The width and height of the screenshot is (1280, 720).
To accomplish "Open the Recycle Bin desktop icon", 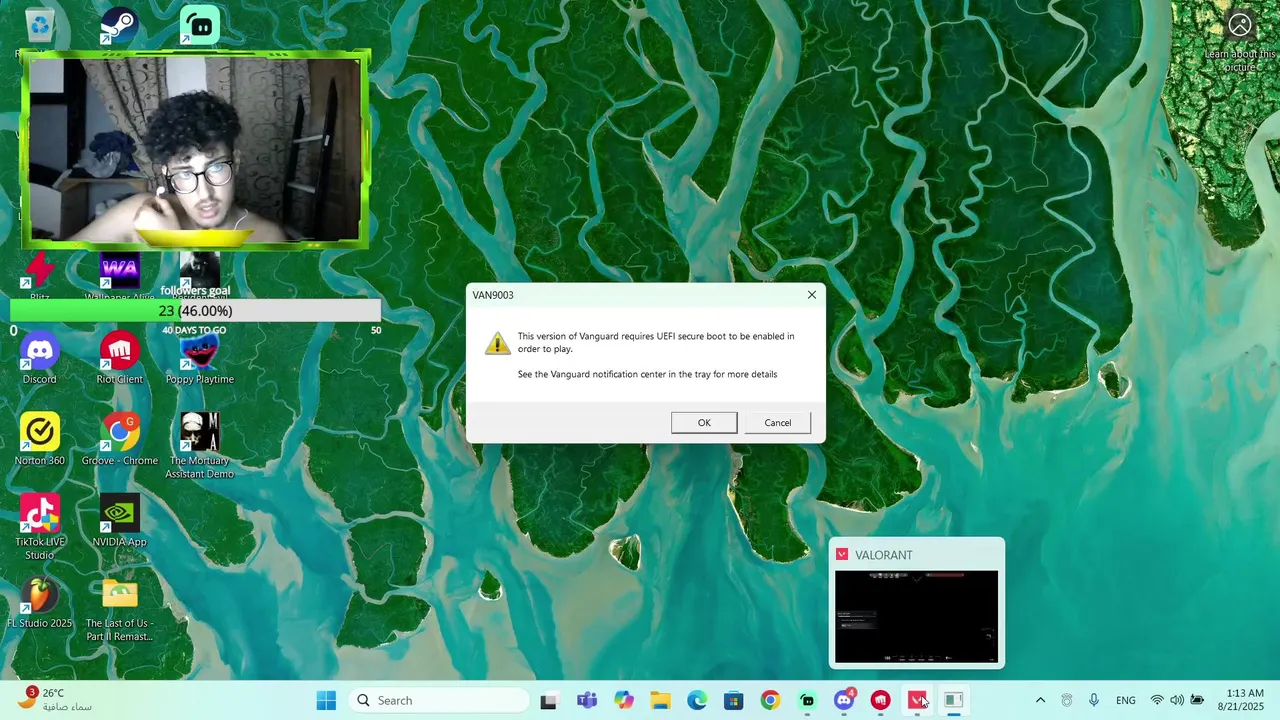I will pos(40,26).
